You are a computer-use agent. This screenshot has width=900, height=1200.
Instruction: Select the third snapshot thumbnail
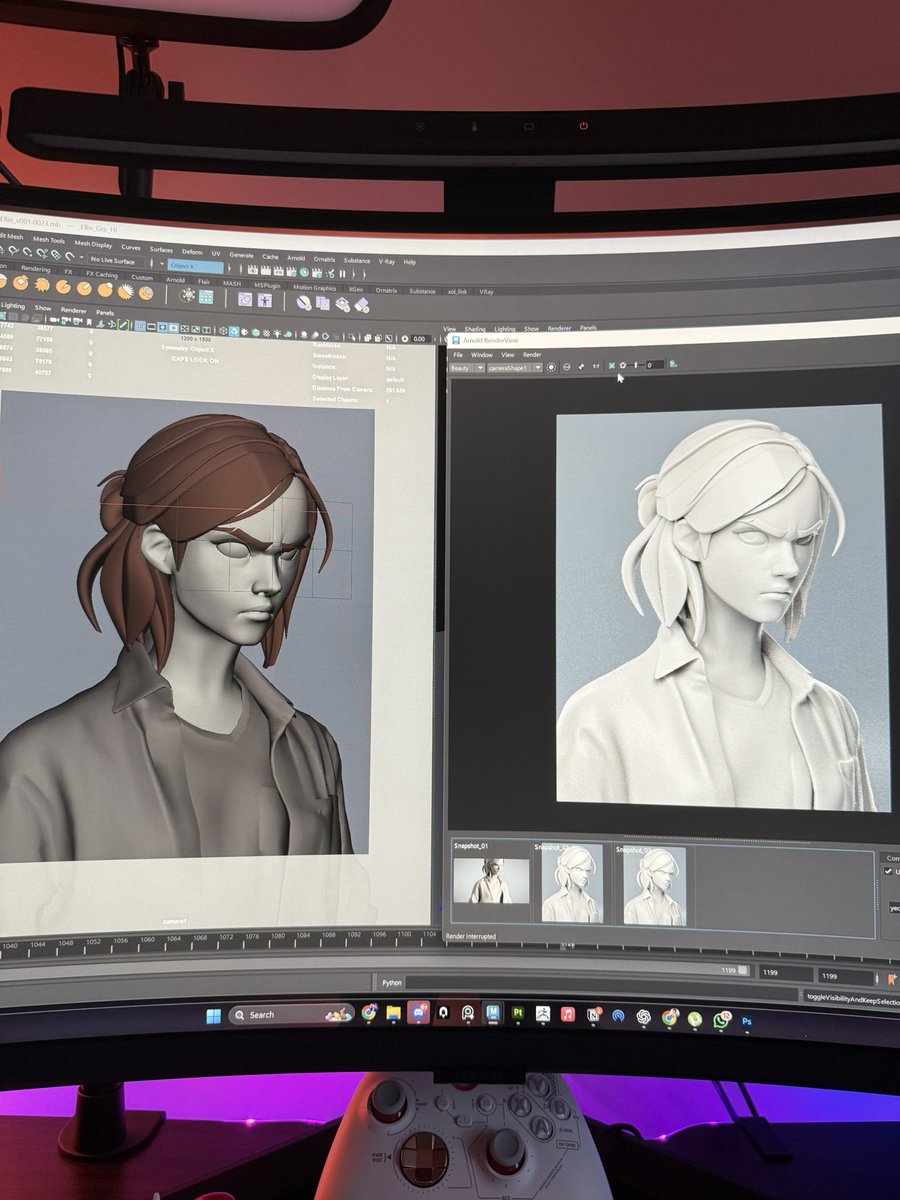click(x=655, y=884)
